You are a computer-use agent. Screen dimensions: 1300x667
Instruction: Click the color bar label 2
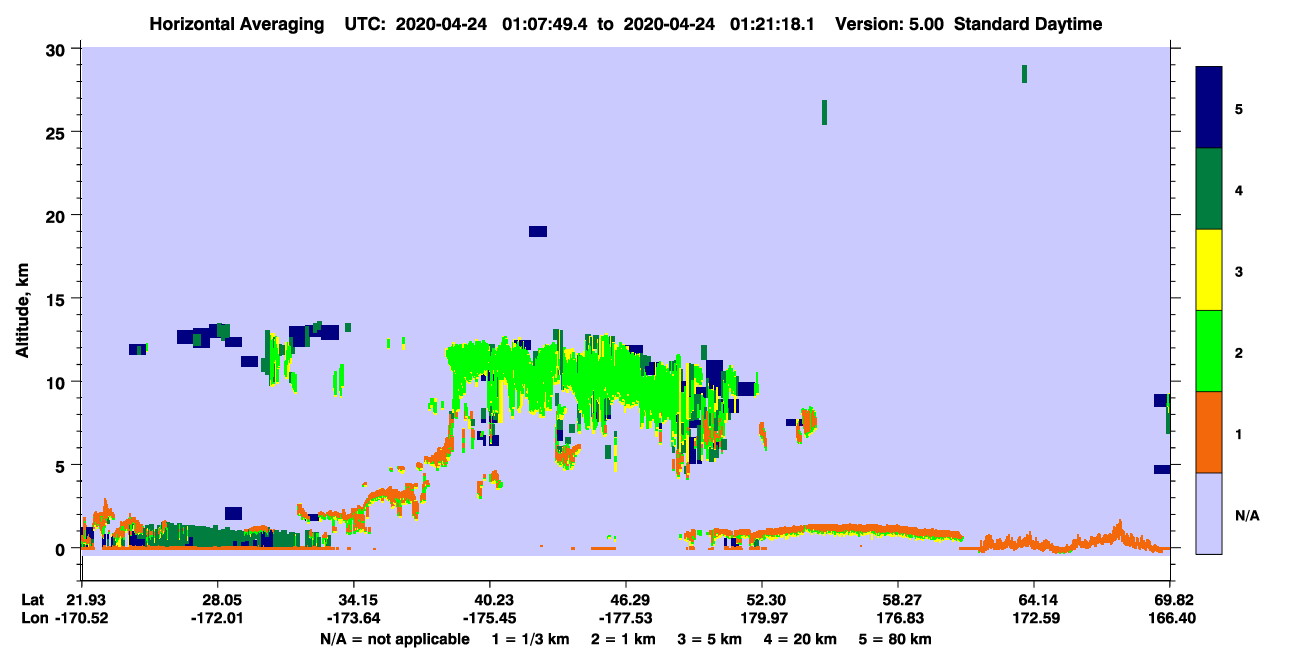coord(1238,352)
